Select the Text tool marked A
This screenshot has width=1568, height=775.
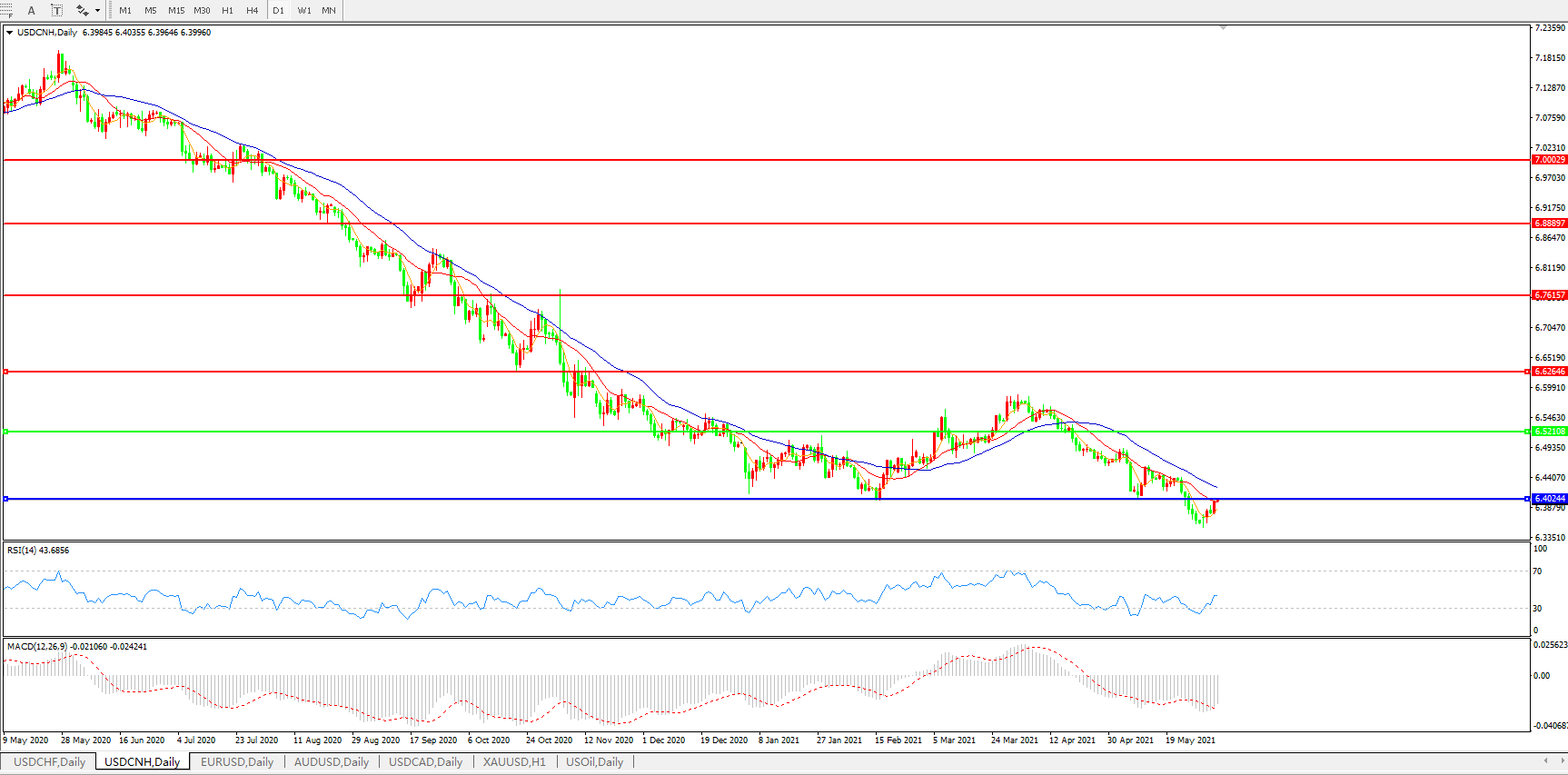tap(32, 10)
